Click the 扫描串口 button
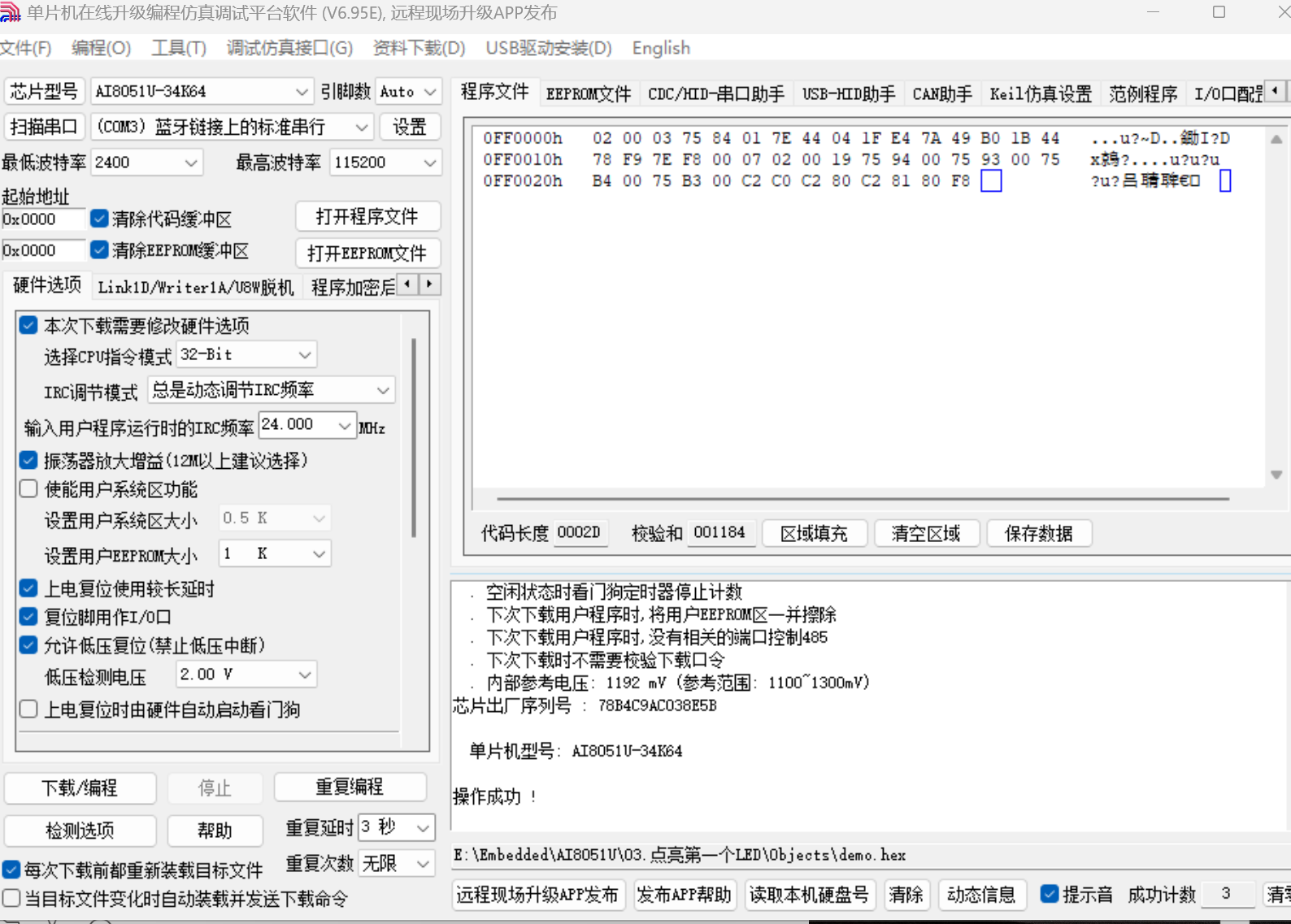Image resolution: width=1291 pixels, height=924 pixels. (44, 127)
